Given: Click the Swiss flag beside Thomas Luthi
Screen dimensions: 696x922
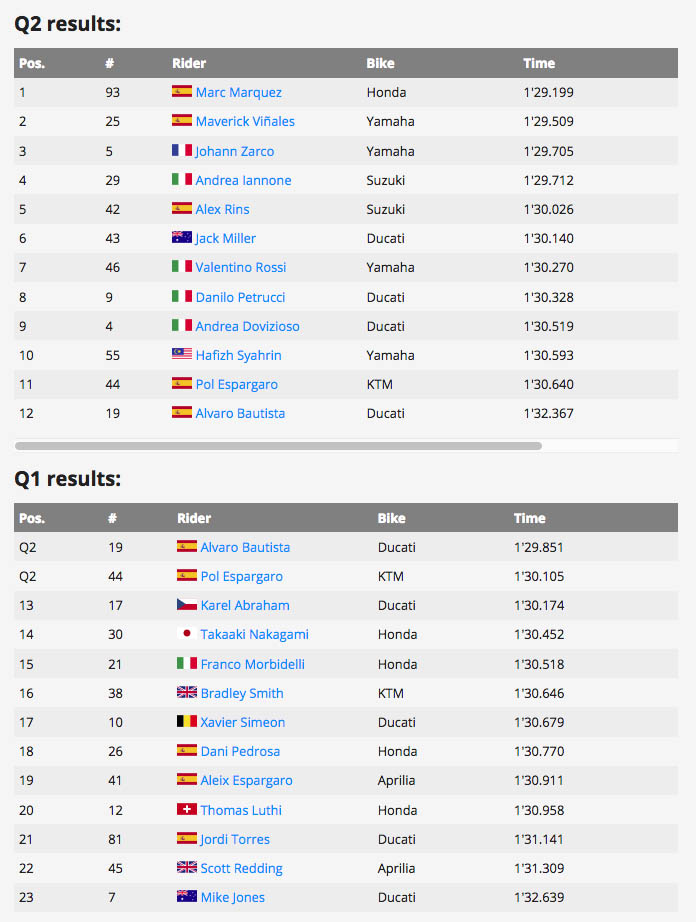Looking at the screenshot, I should click(x=186, y=809).
